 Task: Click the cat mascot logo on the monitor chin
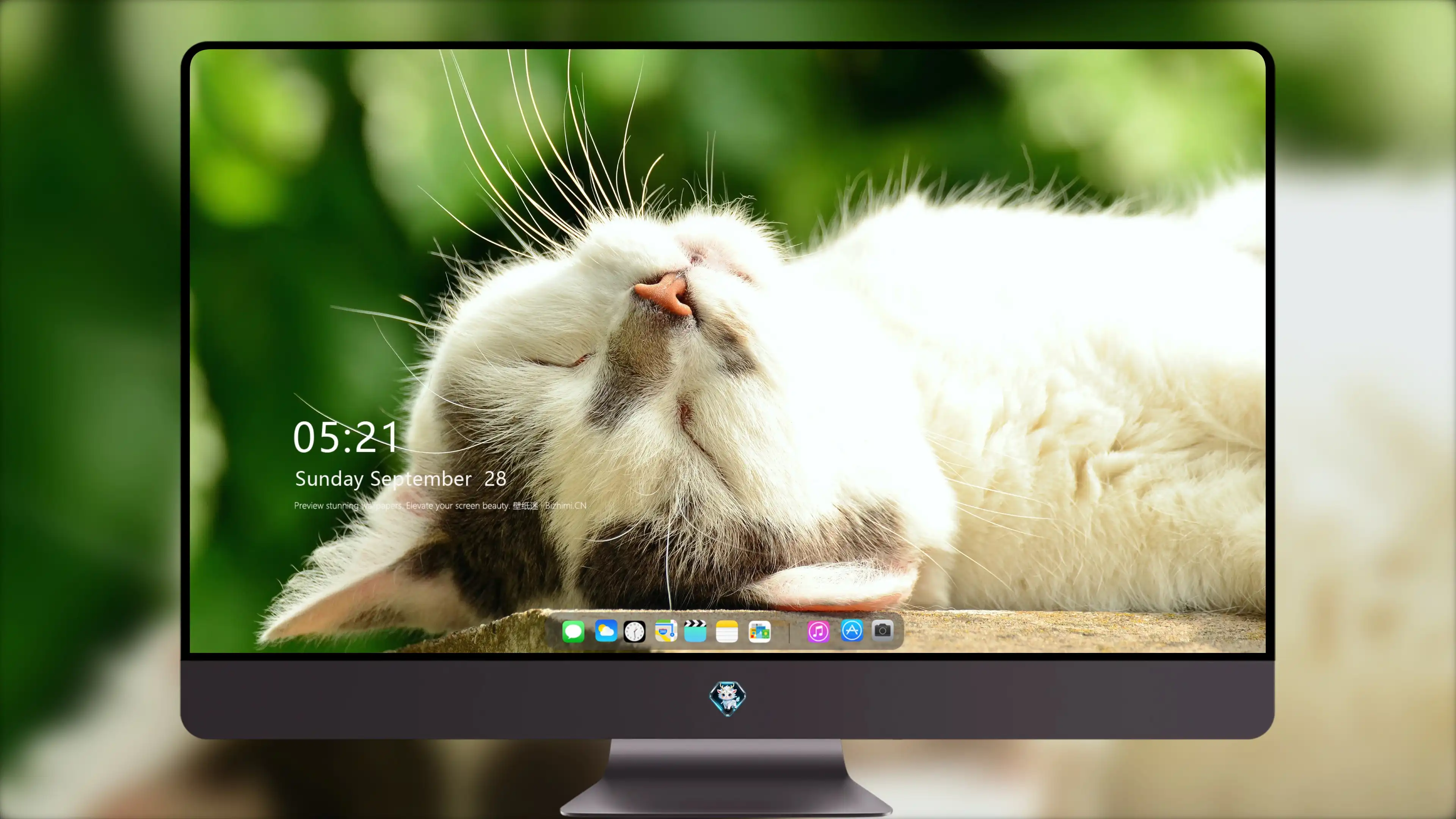[x=728, y=698]
